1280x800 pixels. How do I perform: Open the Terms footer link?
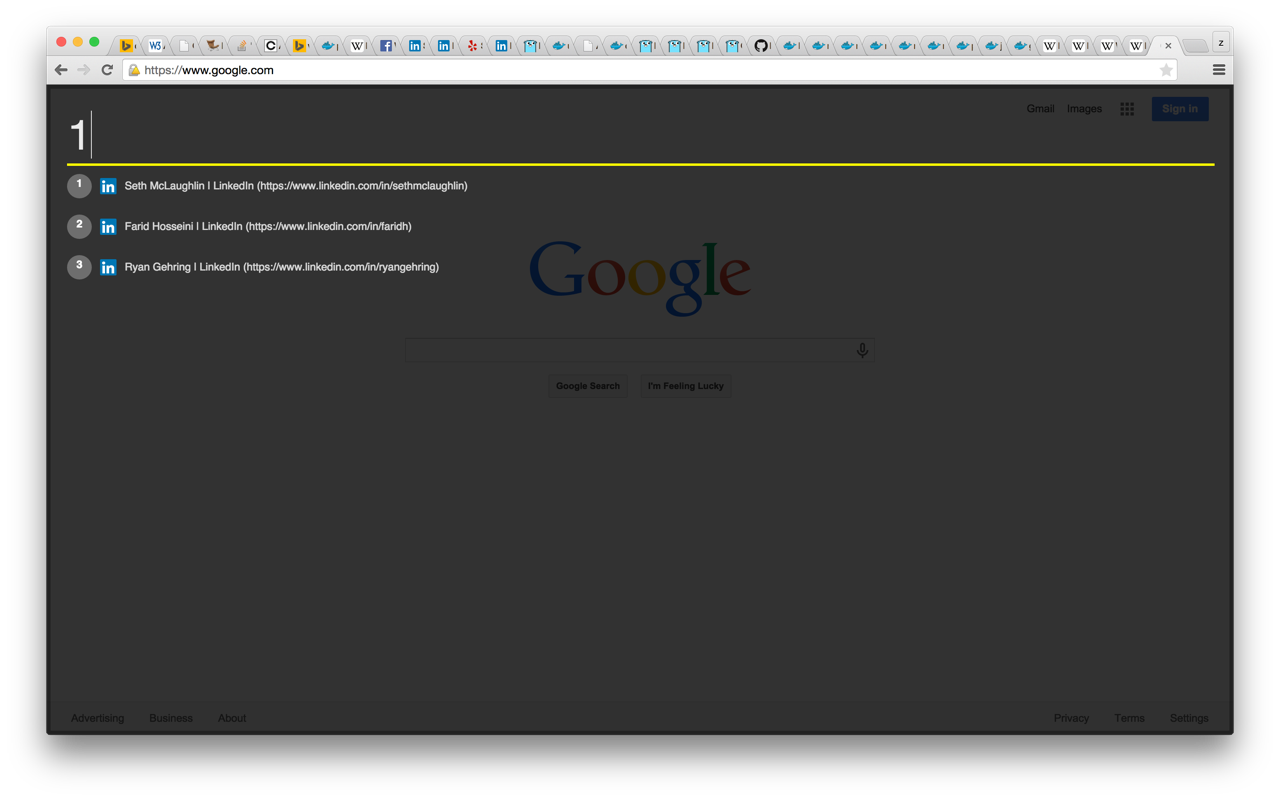point(1129,718)
